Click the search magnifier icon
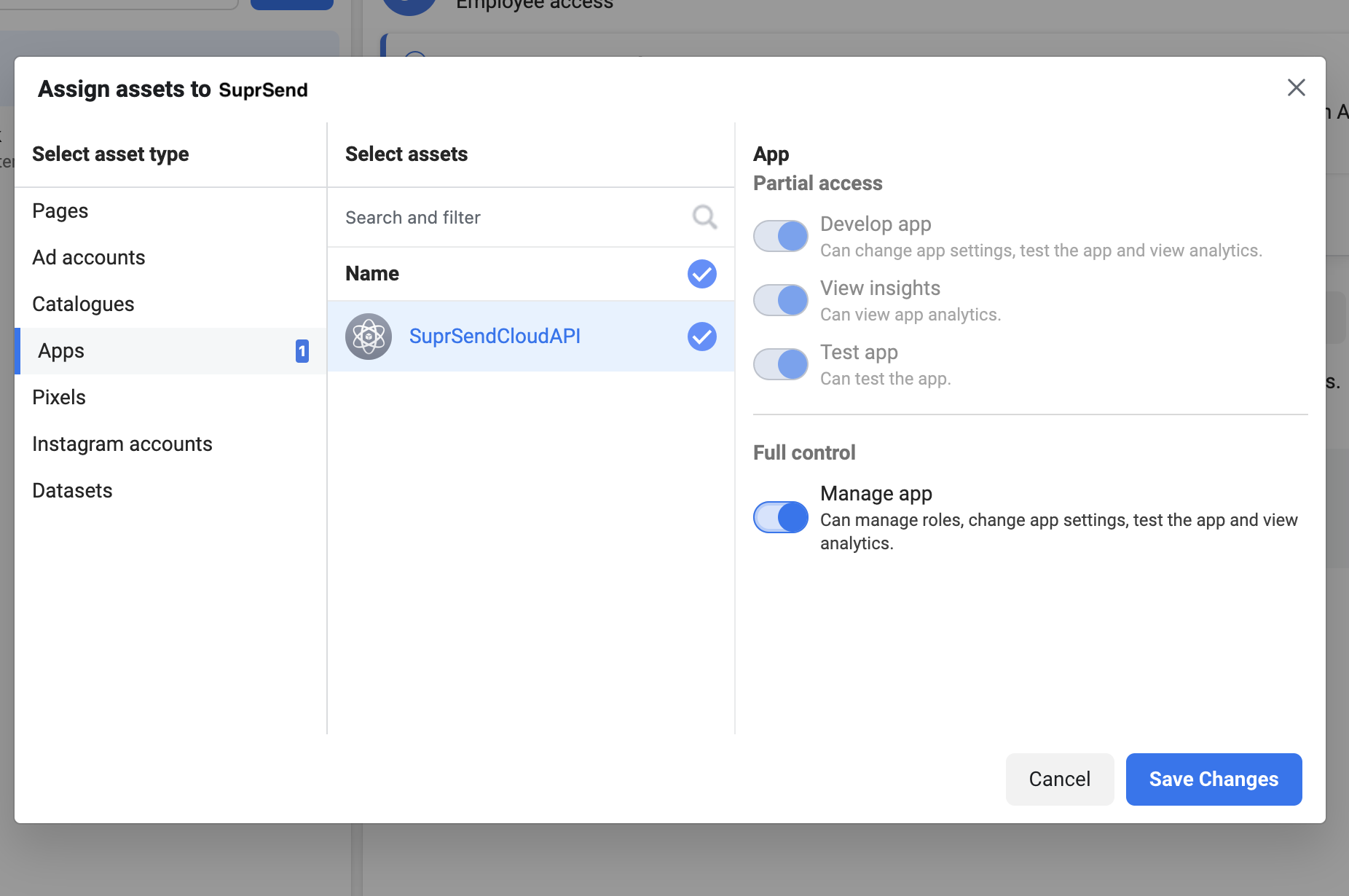The width and height of the screenshot is (1349, 896). [704, 217]
